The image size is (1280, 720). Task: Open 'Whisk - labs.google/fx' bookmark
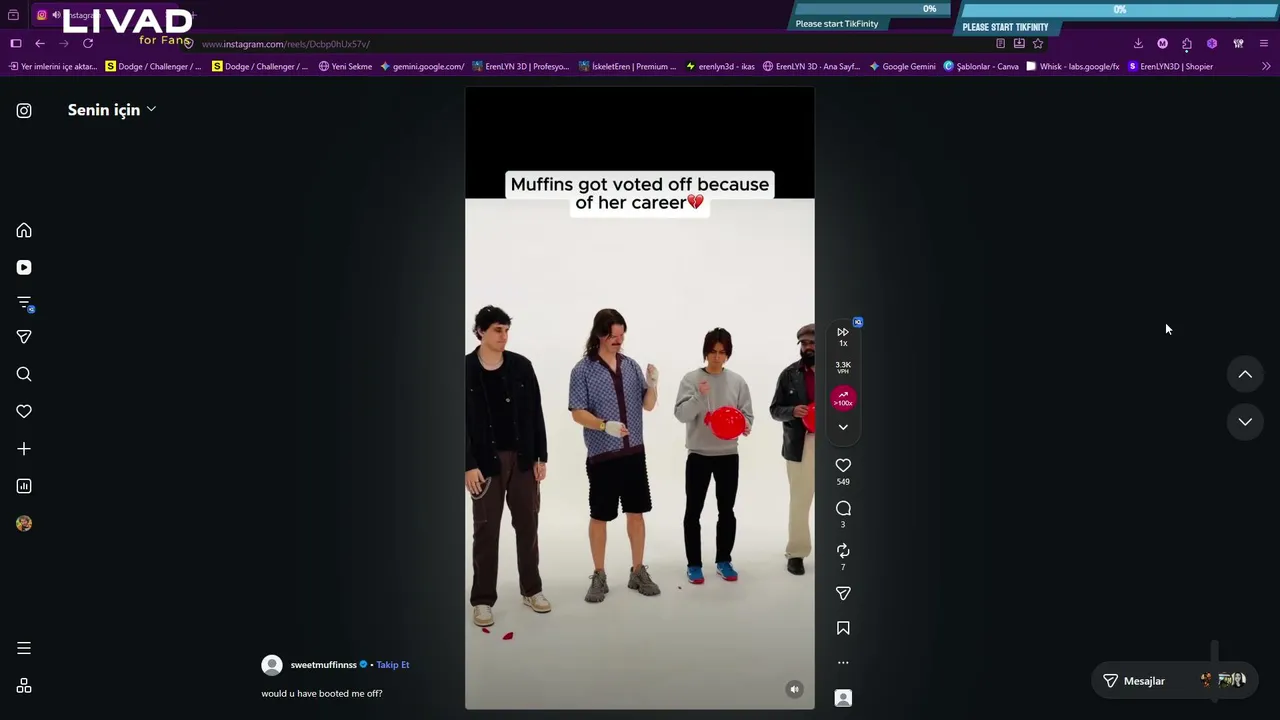[1072, 67]
